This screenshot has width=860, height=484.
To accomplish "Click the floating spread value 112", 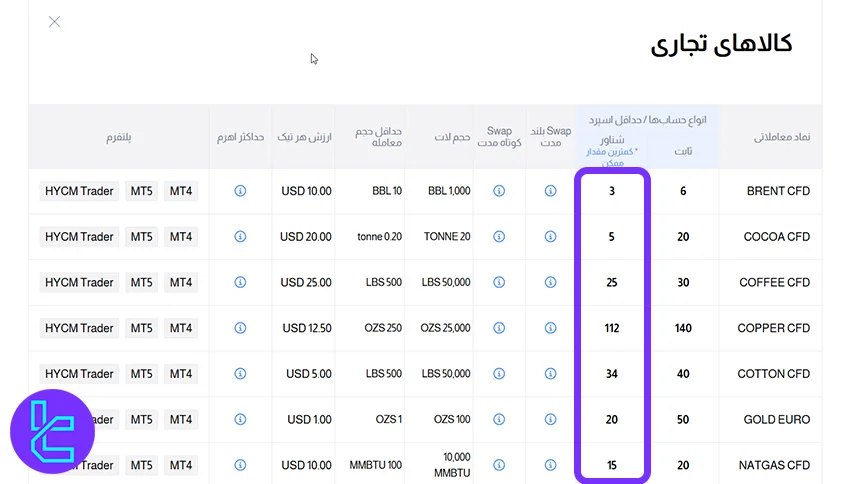I will [x=612, y=328].
